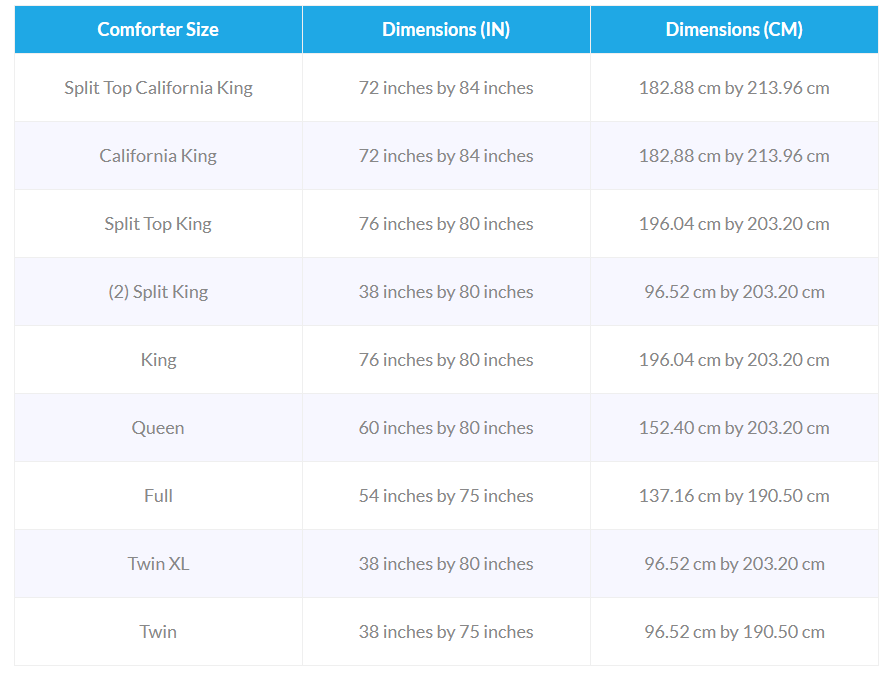Click the 38 inches by 75 inches cell
Screen dimensions: 894x676
(x=446, y=632)
